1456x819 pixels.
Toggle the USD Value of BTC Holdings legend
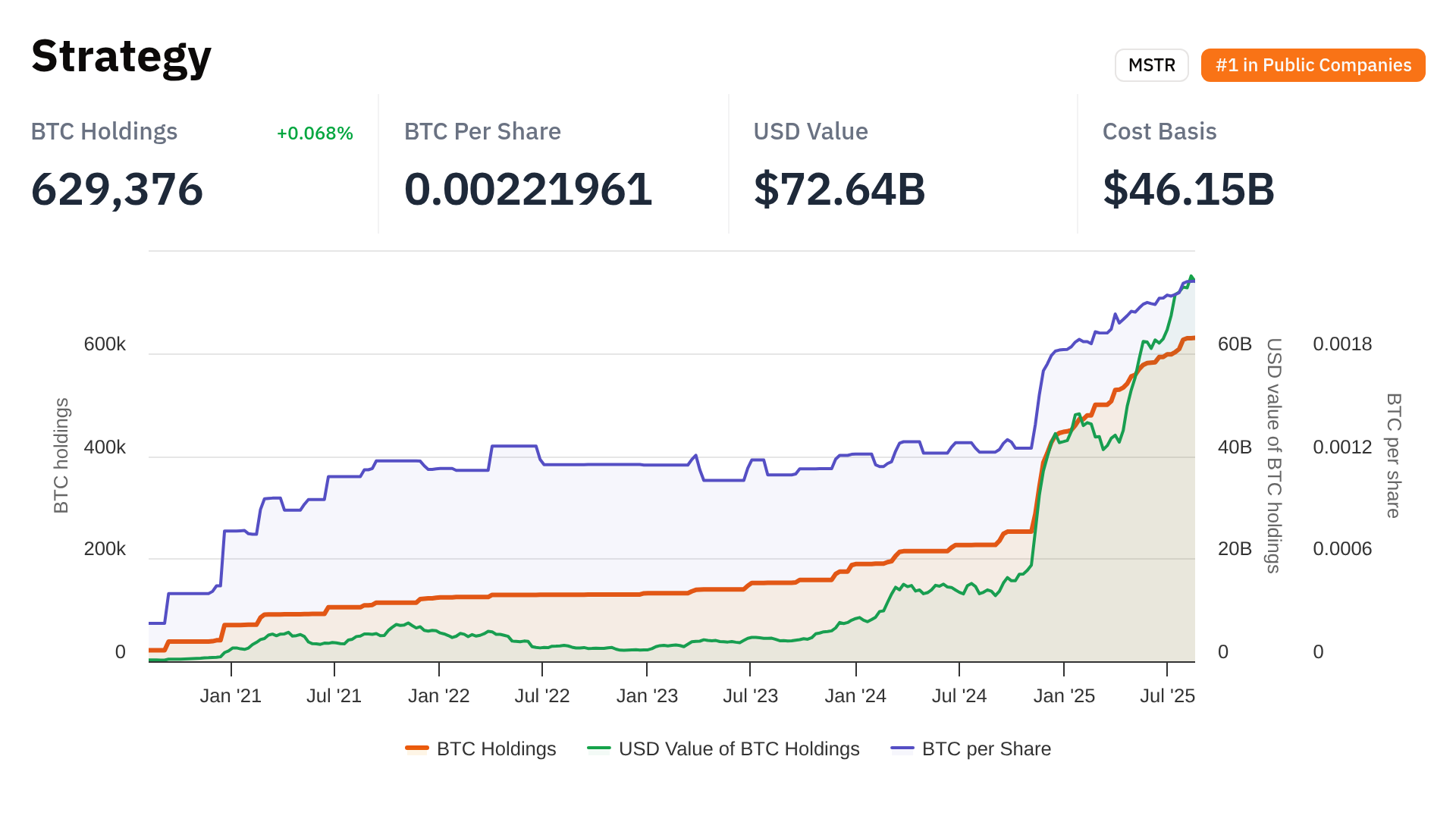(739, 748)
